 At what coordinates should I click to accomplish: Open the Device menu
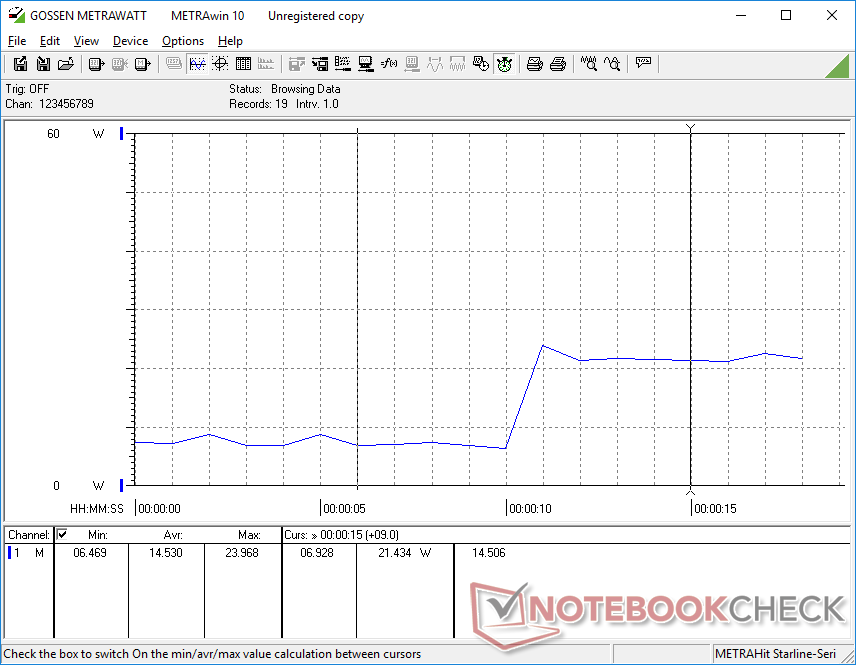[130, 41]
